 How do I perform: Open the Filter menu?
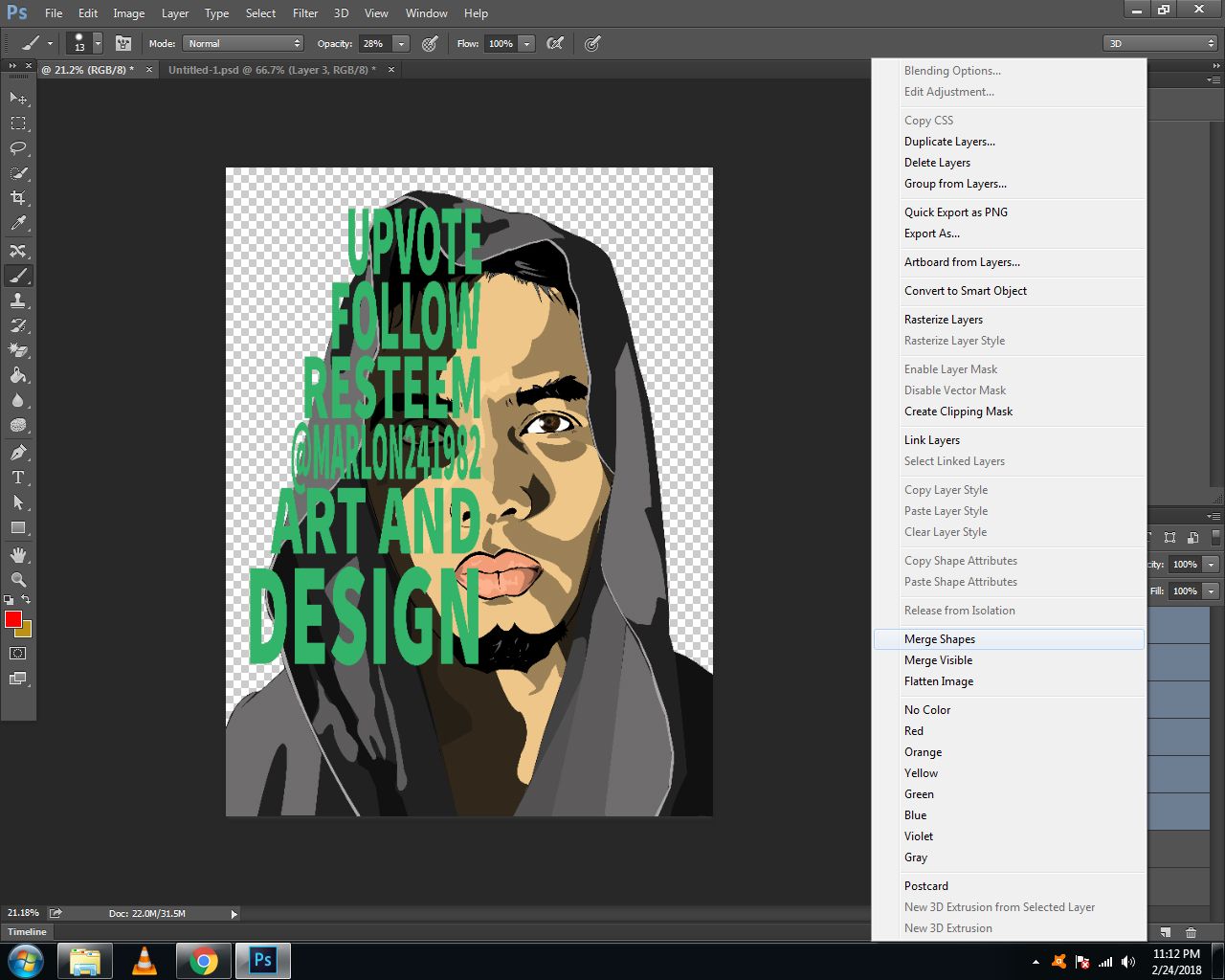point(305,13)
